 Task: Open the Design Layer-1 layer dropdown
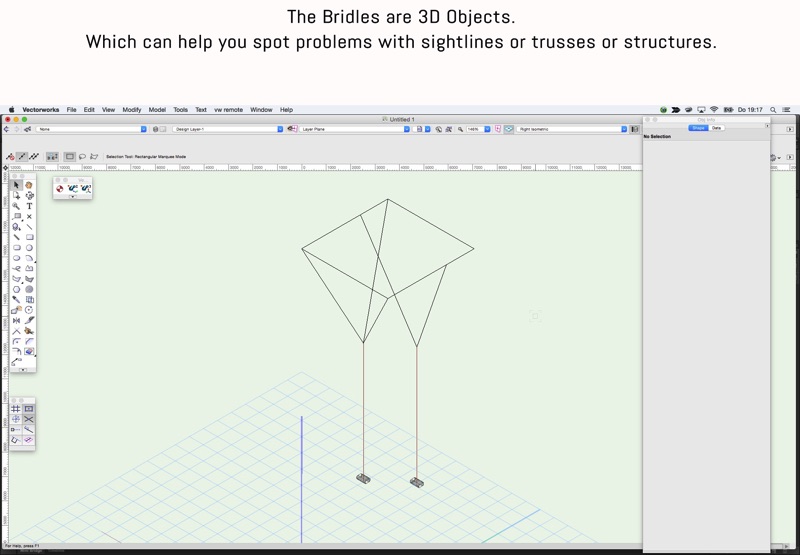point(228,130)
